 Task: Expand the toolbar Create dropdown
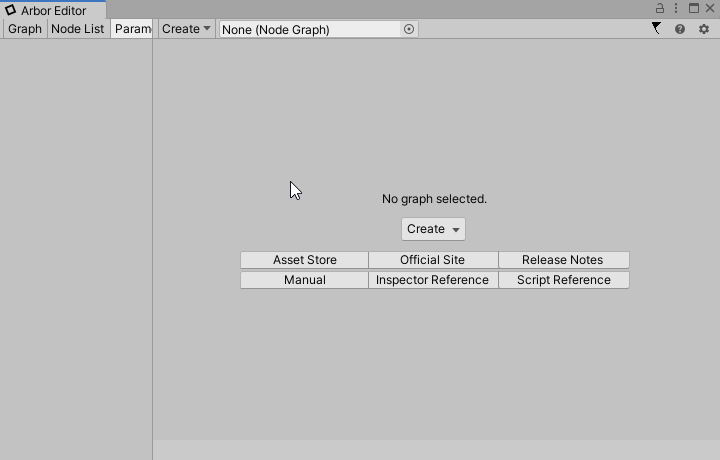click(187, 29)
